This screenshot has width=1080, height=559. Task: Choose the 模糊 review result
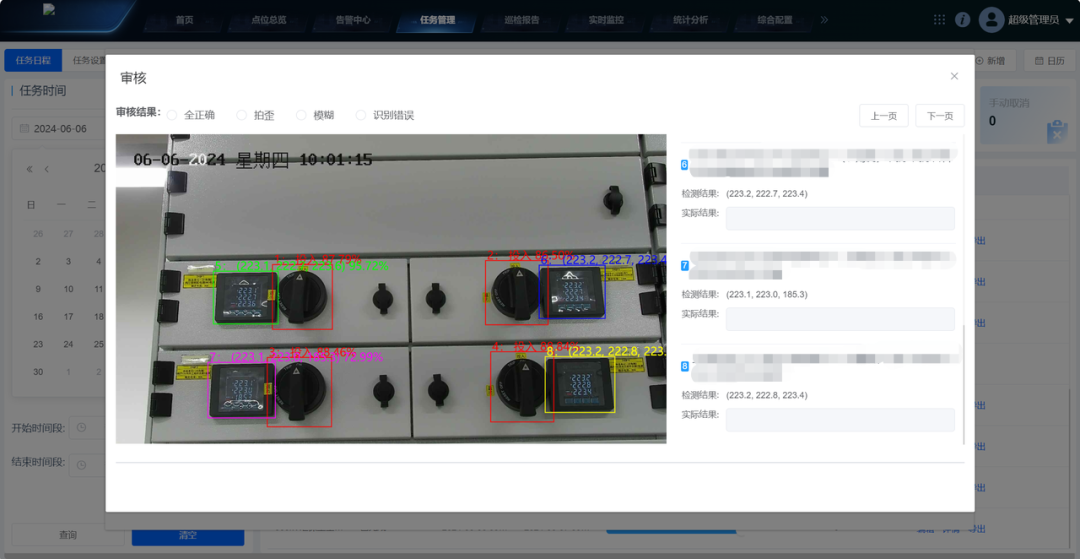click(302, 115)
